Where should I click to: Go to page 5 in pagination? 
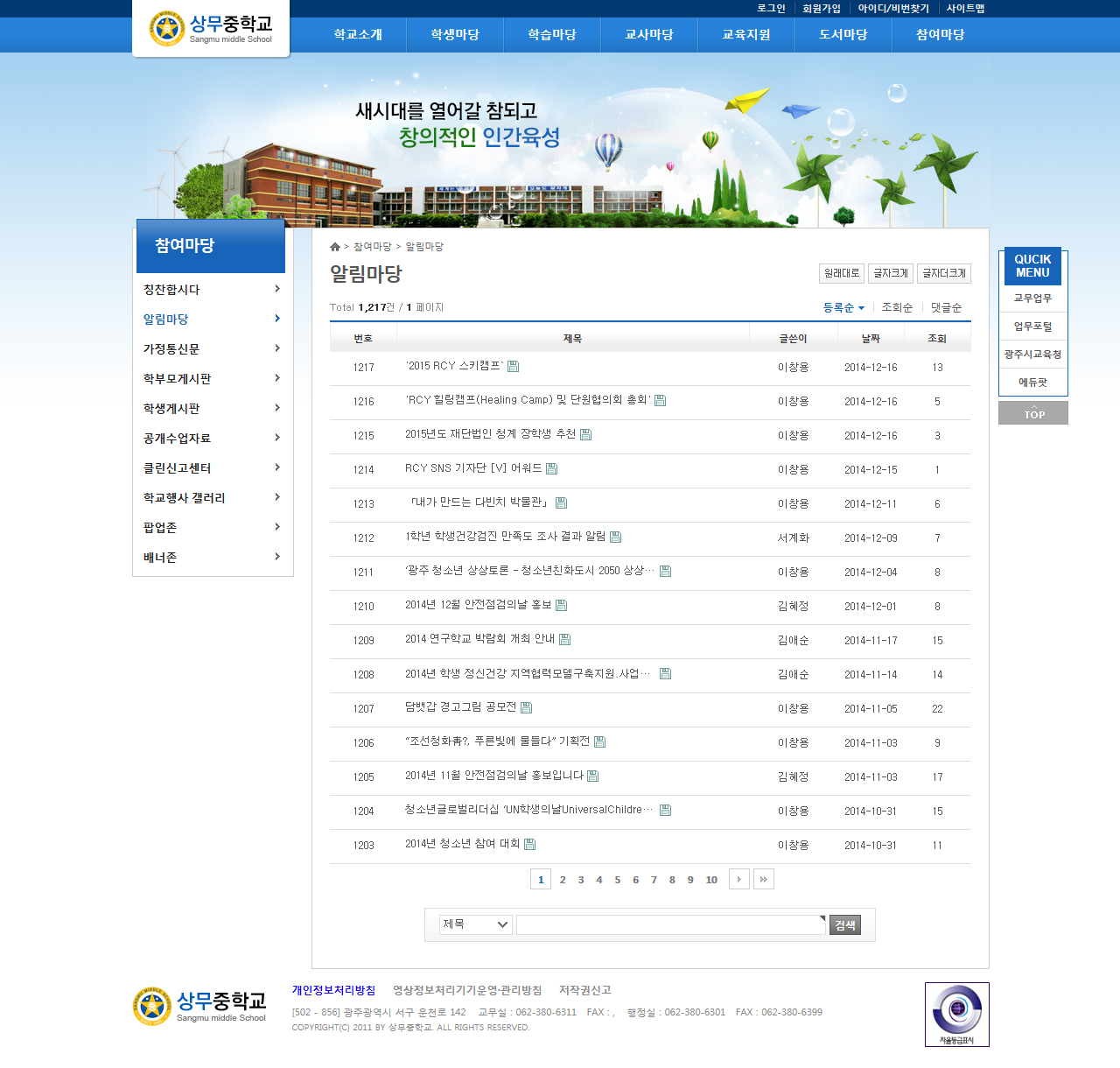point(617,880)
